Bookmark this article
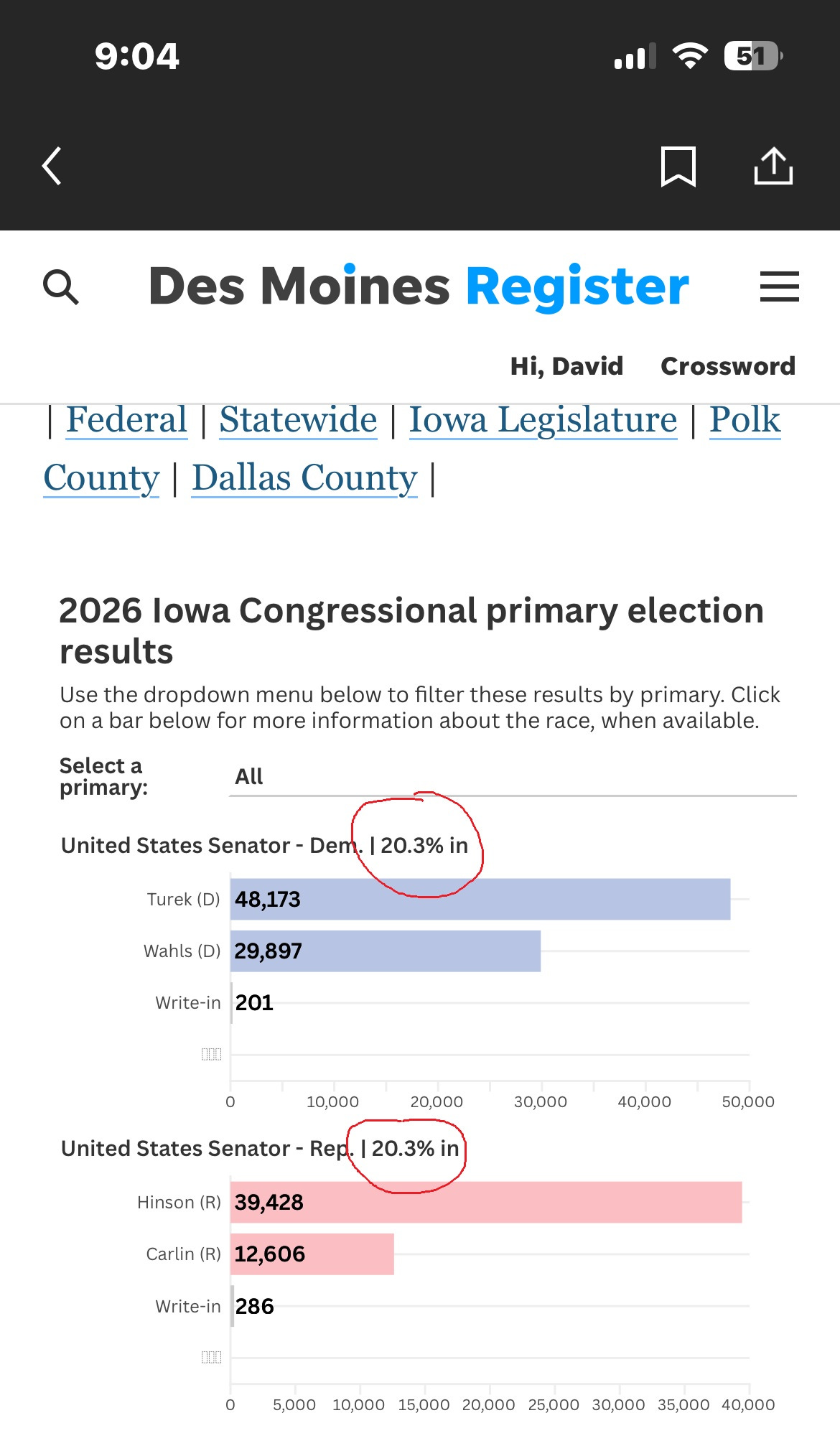 (x=678, y=167)
